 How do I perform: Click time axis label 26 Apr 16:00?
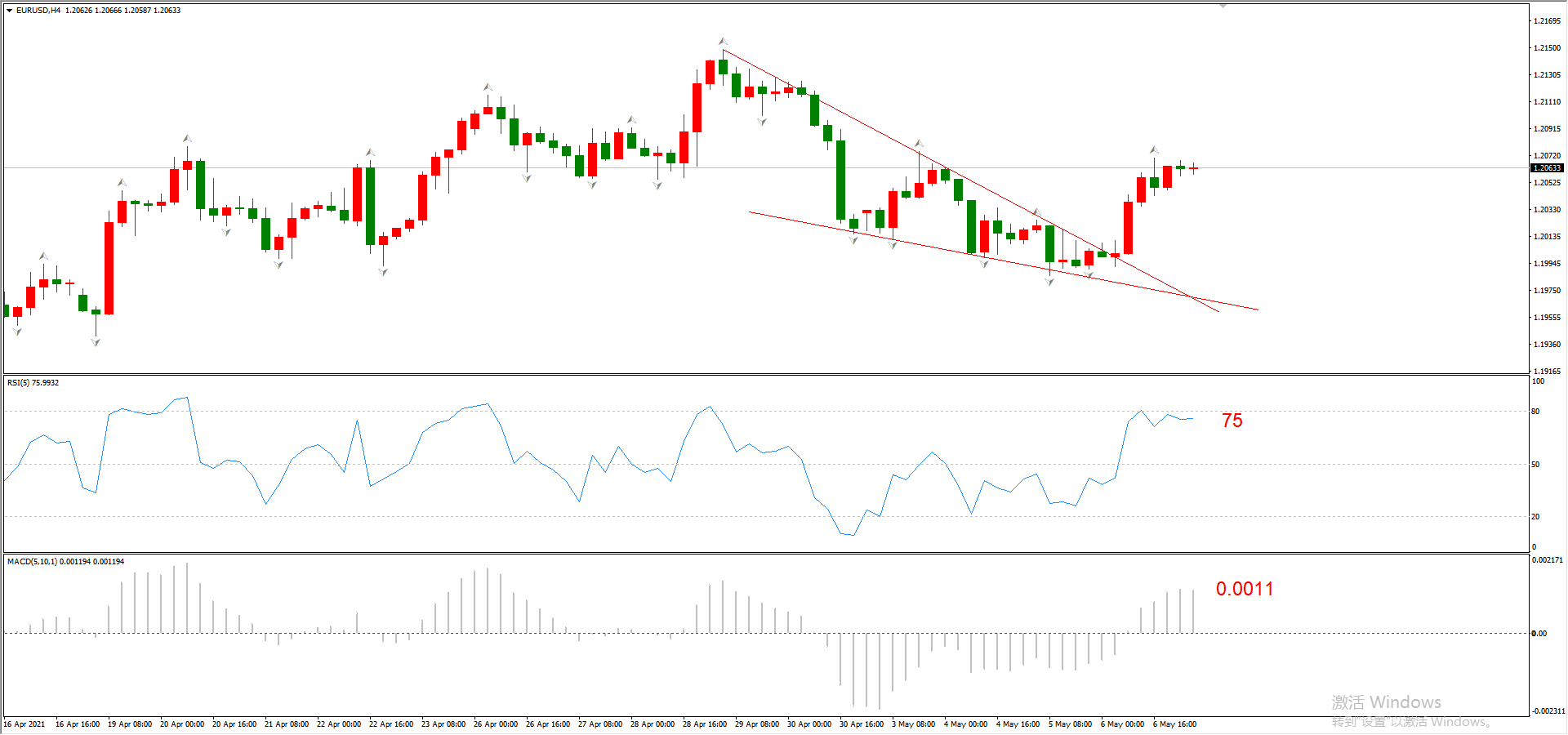click(548, 724)
